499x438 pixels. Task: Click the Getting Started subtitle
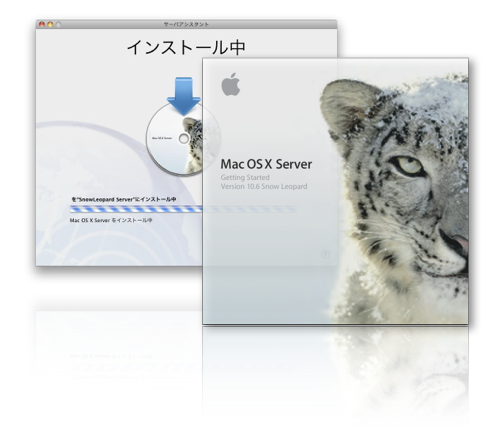[245, 177]
